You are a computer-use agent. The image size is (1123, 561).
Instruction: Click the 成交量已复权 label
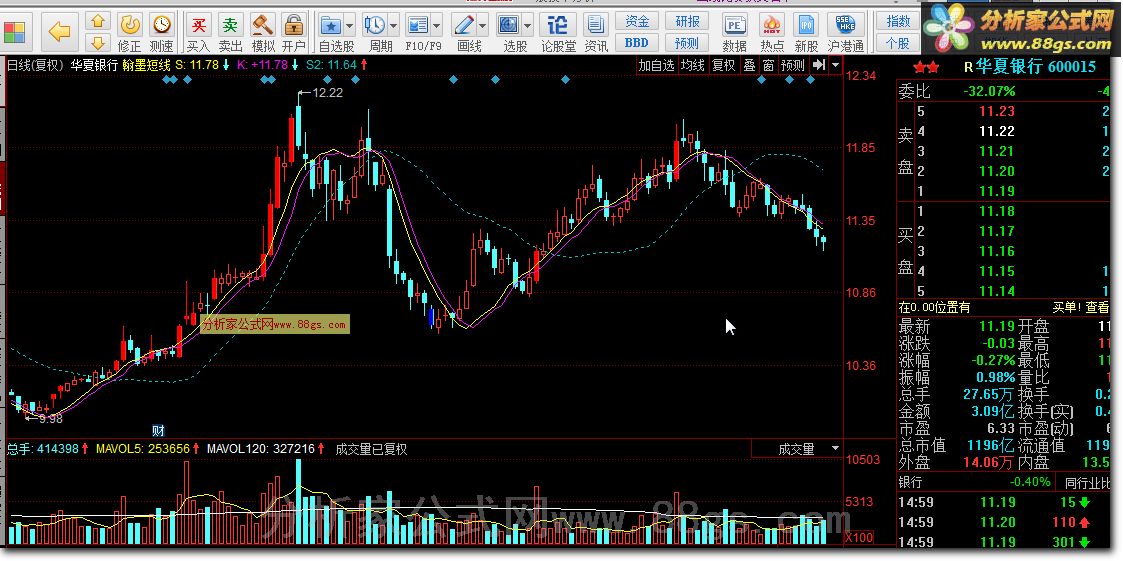point(371,449)
